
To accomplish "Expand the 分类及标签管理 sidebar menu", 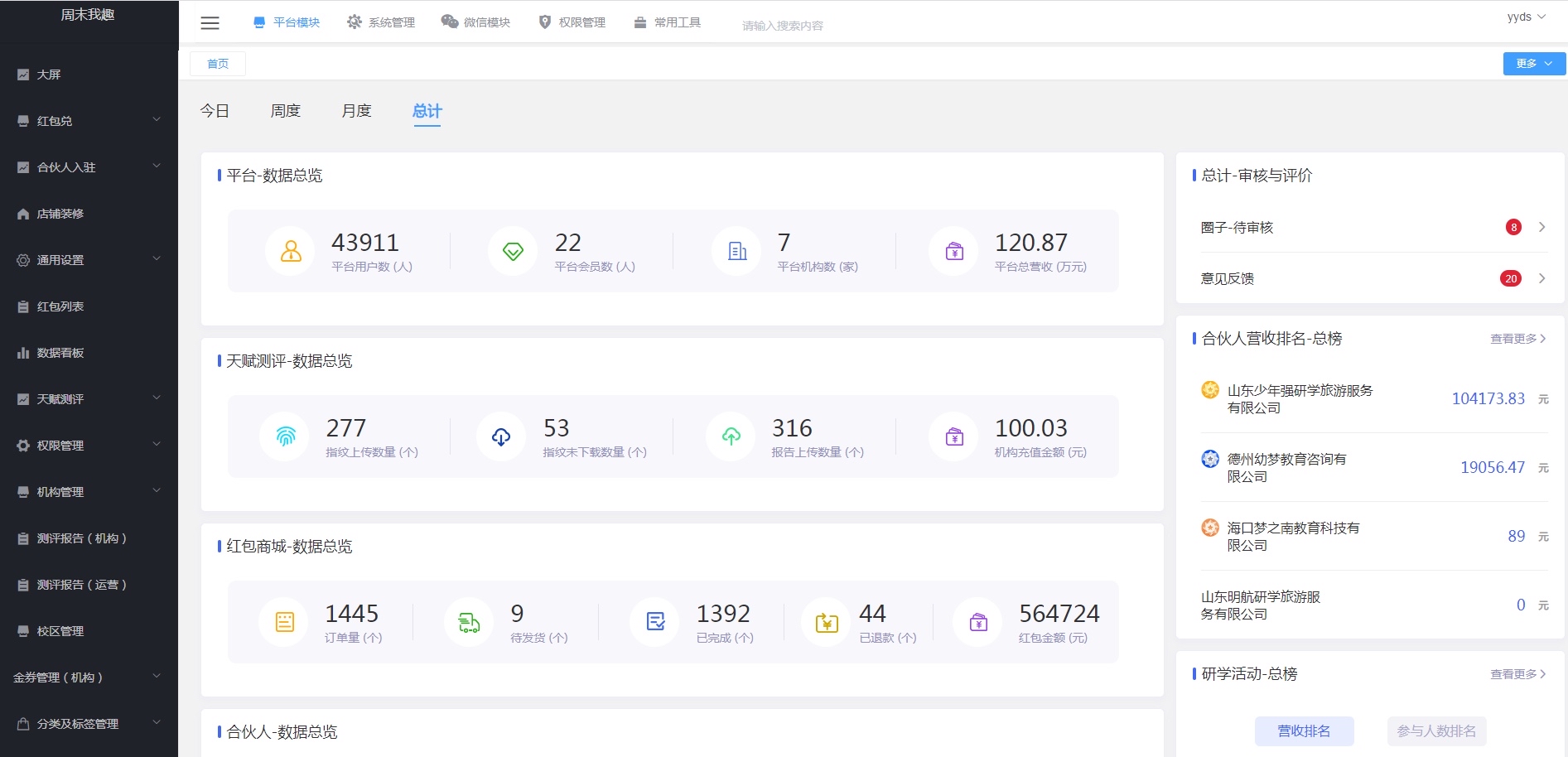I will click(89, 724).
